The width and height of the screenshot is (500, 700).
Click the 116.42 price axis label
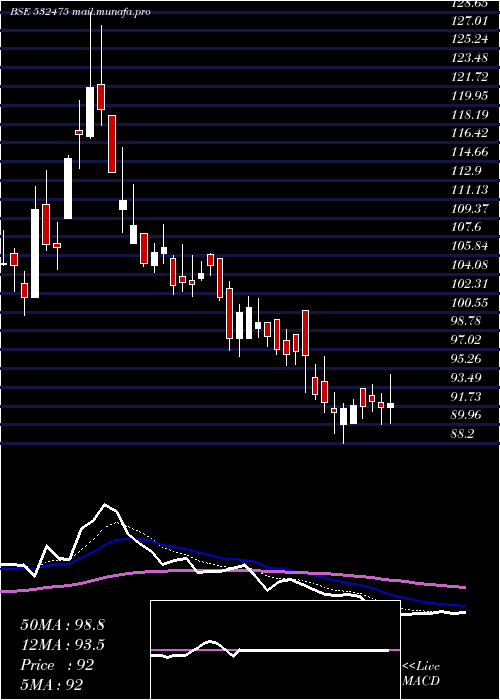coord(470,133)
